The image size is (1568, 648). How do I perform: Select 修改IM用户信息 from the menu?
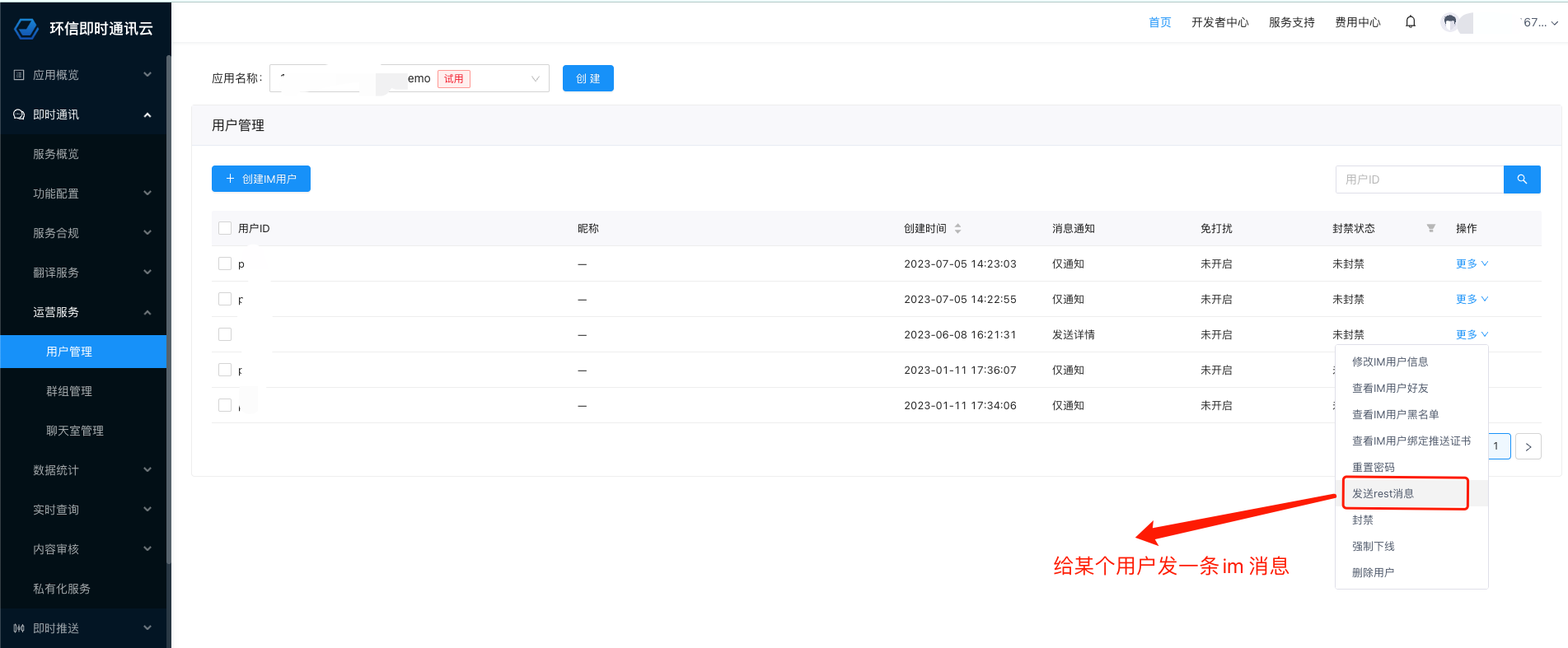[x=1411, y=361]
